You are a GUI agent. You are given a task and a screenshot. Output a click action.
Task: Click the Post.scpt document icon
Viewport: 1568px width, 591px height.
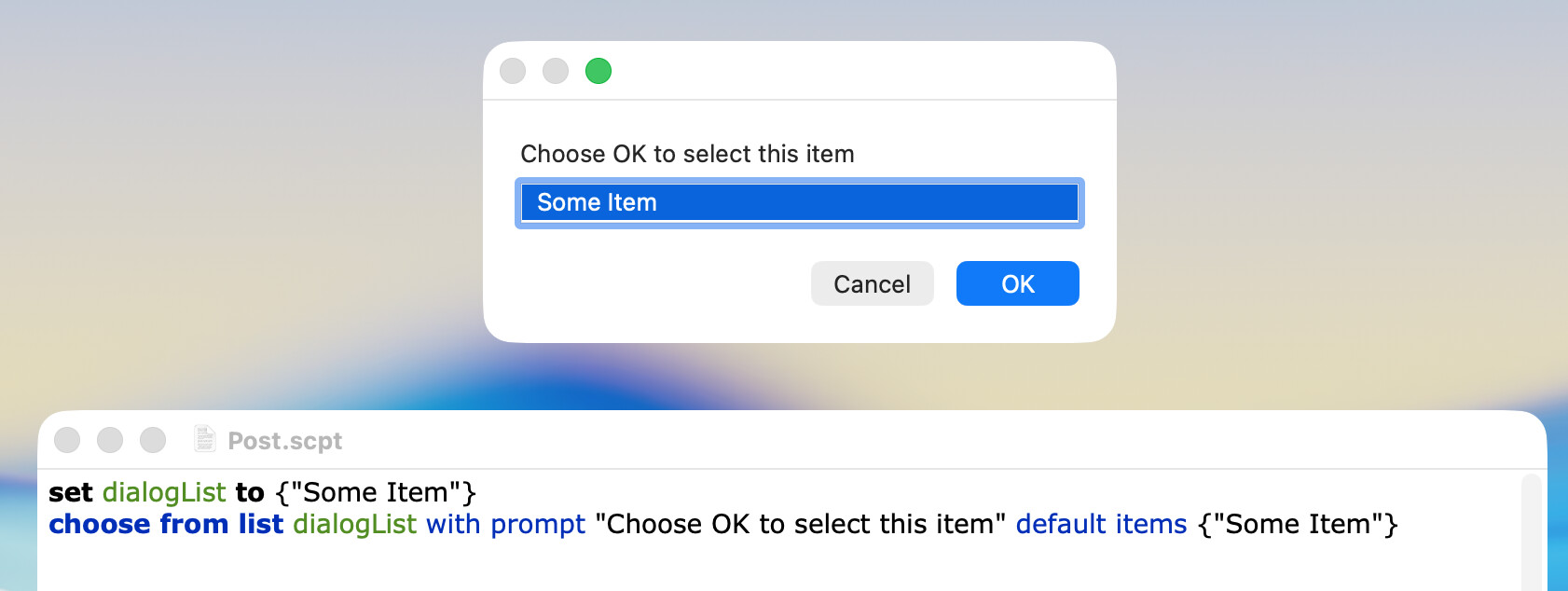tap(204, 439)
